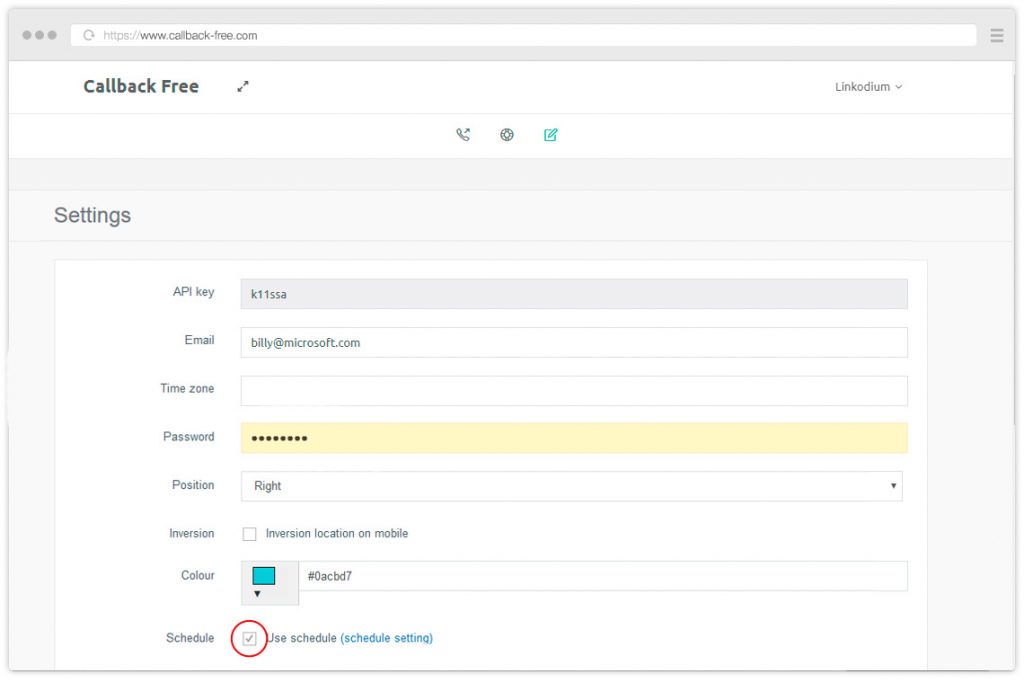Open the browser hamburger menu
Image resolution: width=1024 pixels, height=683 pixels.
996,34
